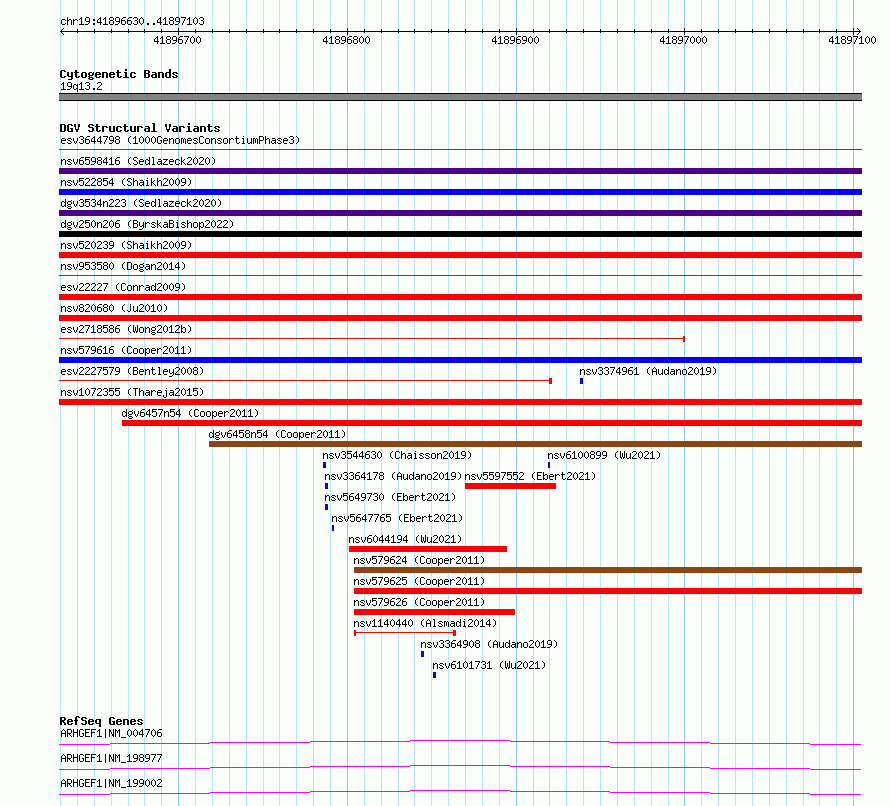The width and height of the screenshot is (890, 806).
Task: Click the dgv250n206 (ByrskaBishop2022) black bar
Action: click(x=460, y=234)
